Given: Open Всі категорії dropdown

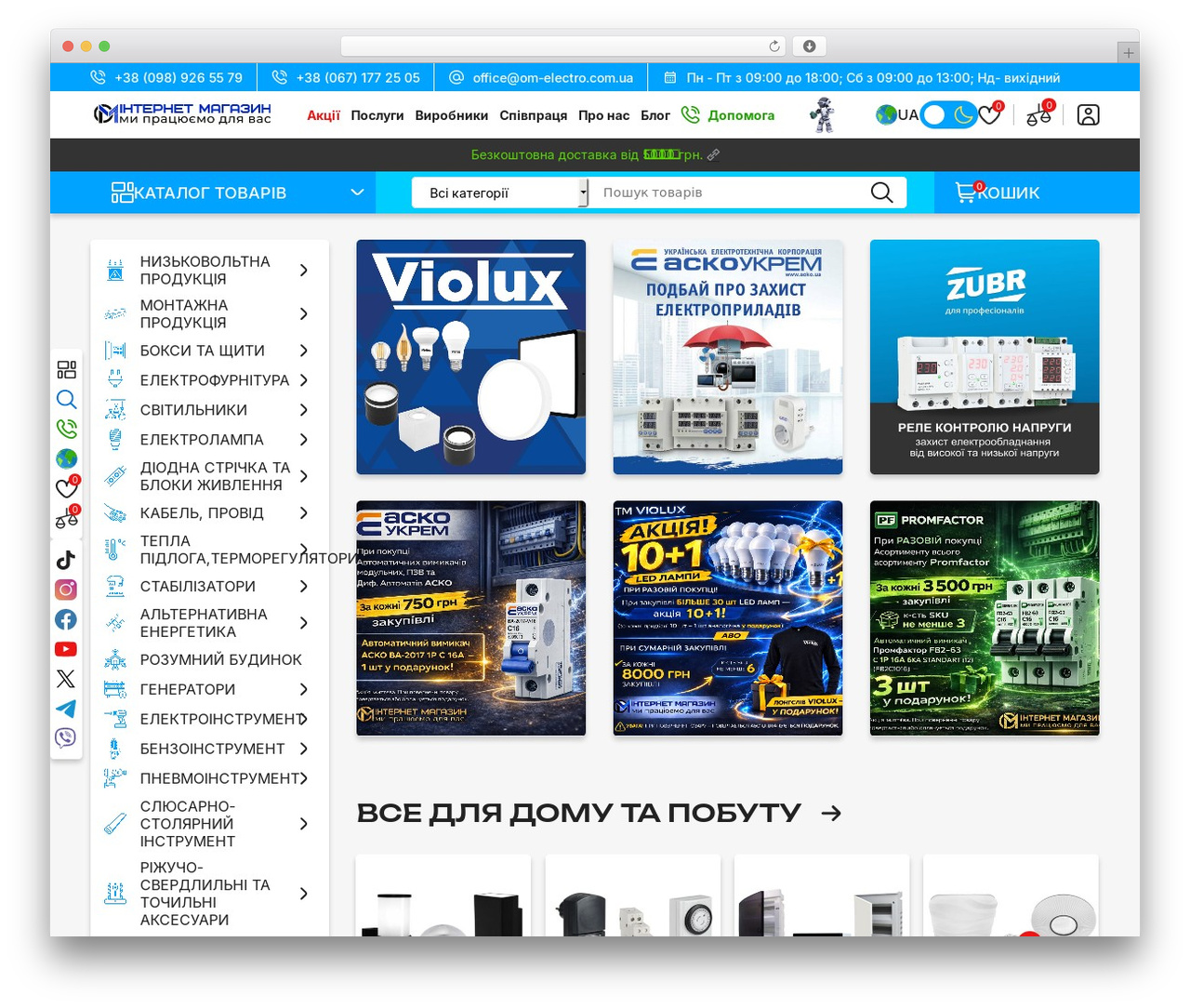Looking at the screenshot, I should coord(500,192).
